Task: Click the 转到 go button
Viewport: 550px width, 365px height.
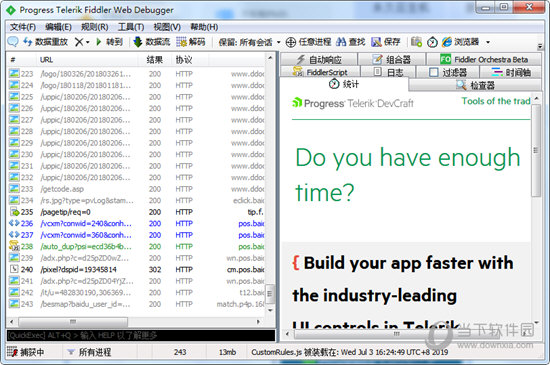Action: click(109, 42)
